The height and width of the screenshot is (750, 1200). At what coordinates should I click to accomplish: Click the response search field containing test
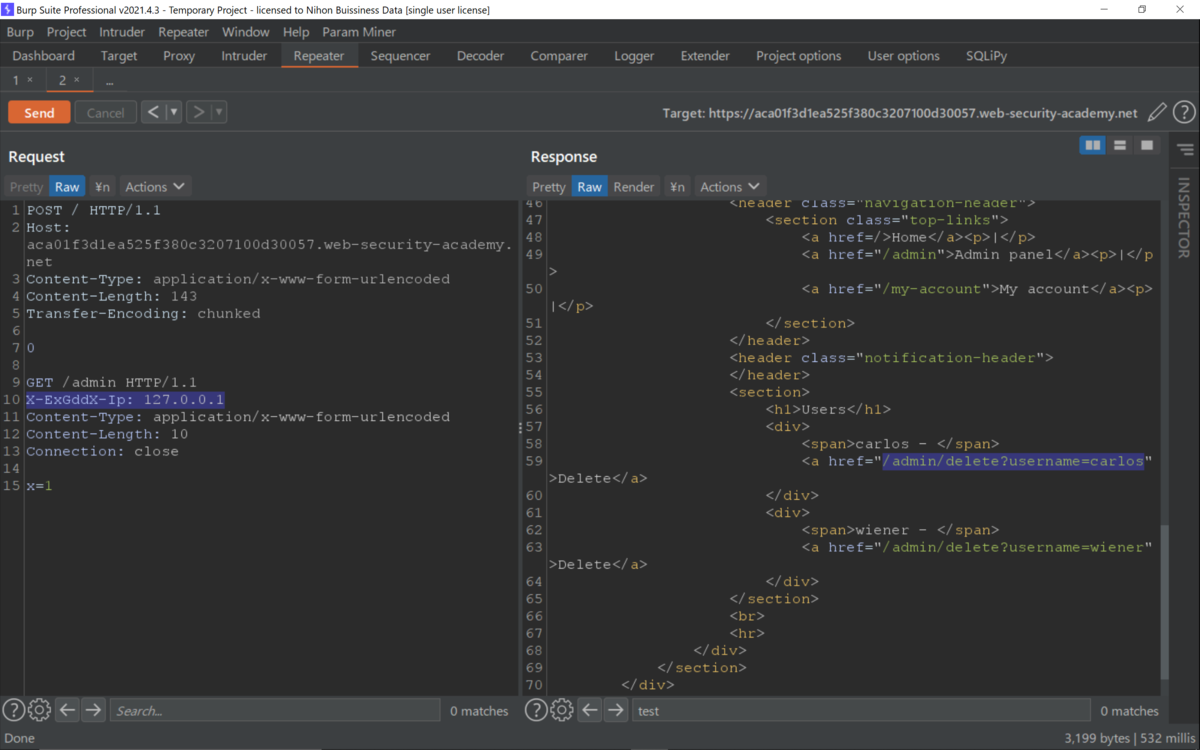(x=861, y=710)
